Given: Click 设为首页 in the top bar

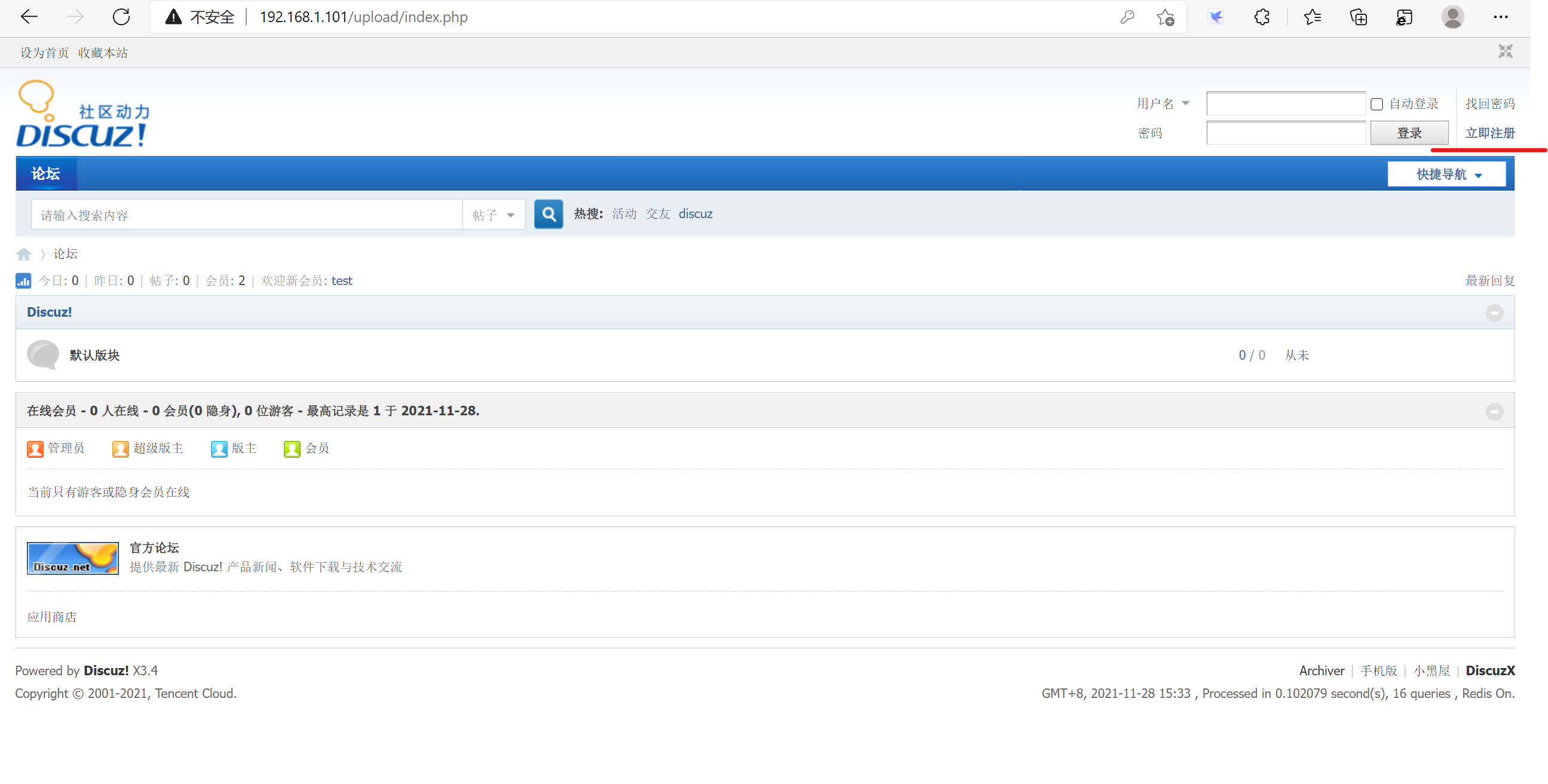Looking at the screenshot, I should click(44, 53).
